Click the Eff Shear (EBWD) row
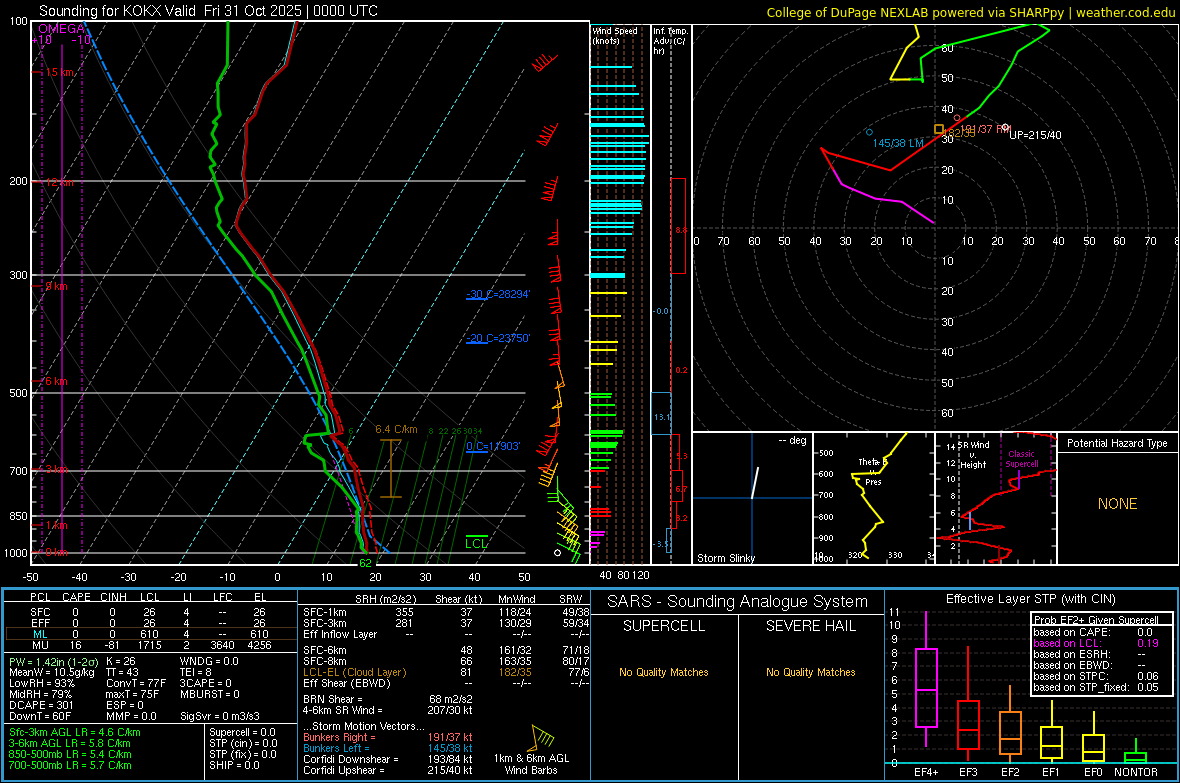 pos(447,684)
